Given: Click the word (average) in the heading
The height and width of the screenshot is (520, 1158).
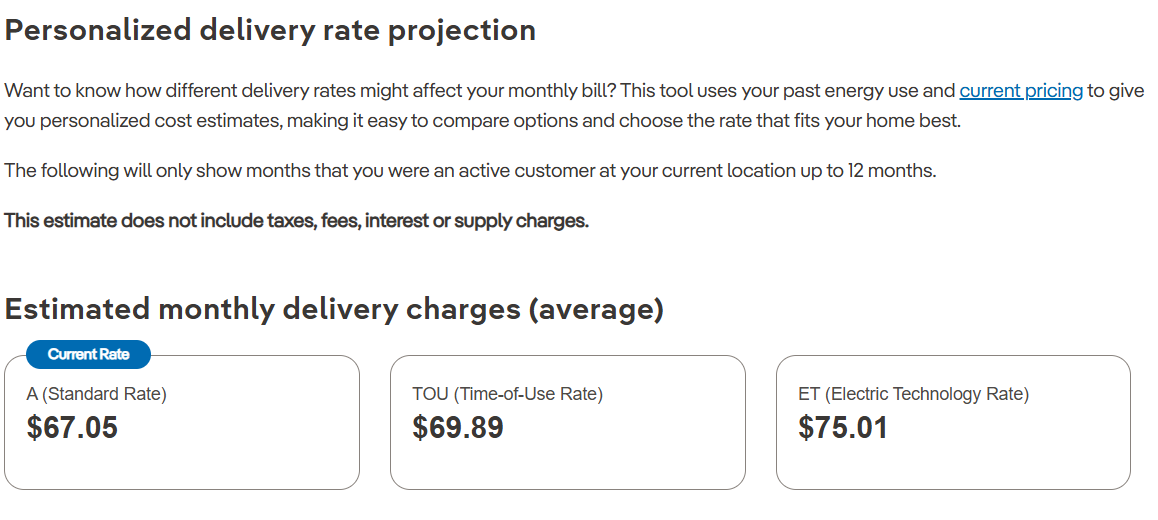Looking at the screenshot, I should [596, 309].
